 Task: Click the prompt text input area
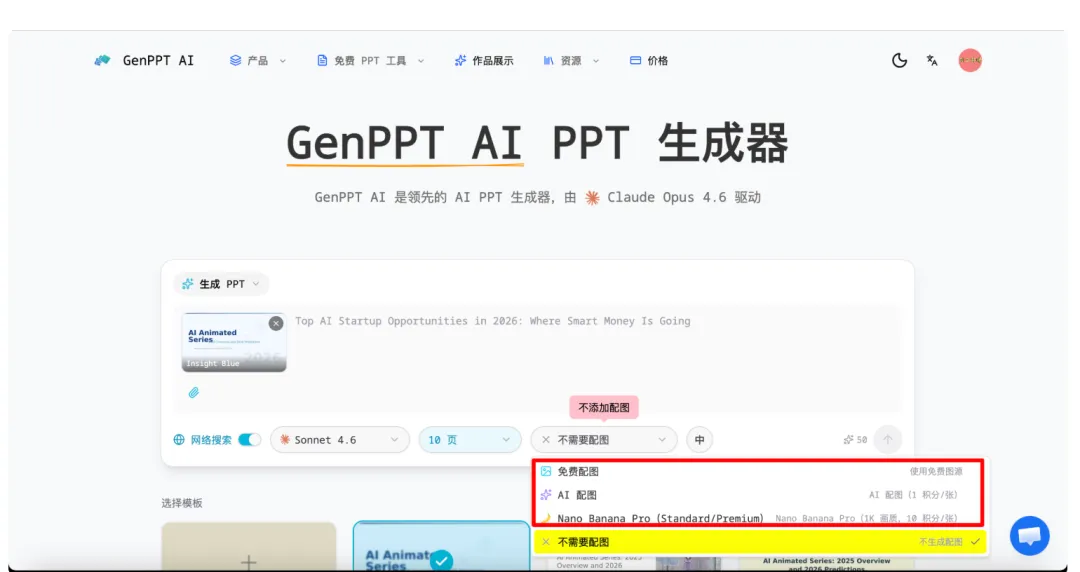coord(596,358)
